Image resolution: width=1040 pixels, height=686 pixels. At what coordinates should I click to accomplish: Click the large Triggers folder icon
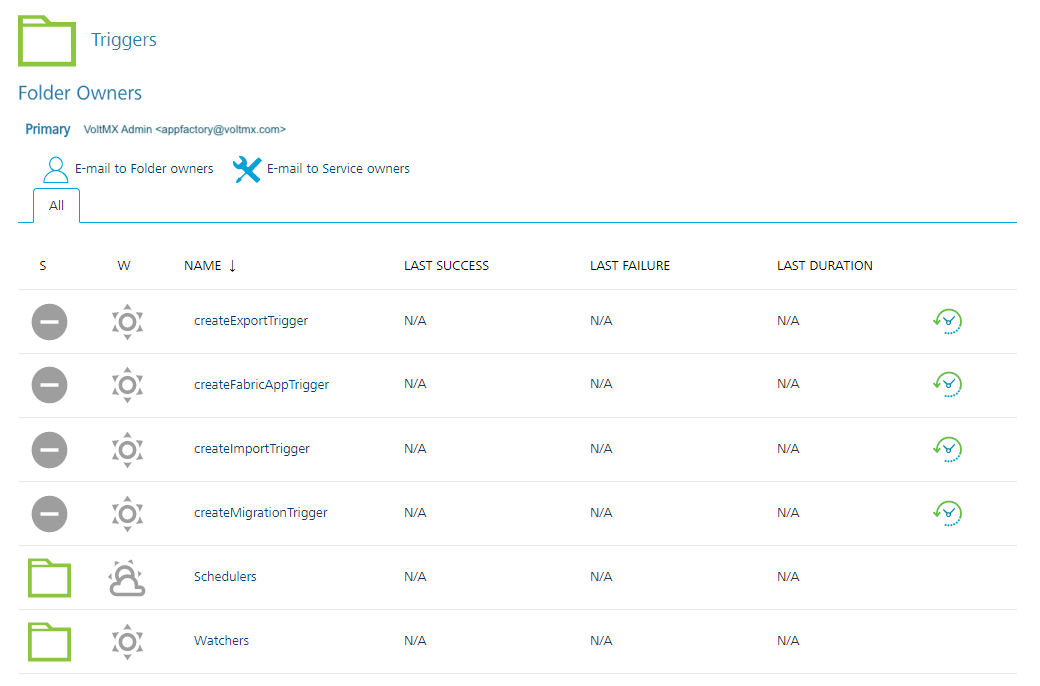(x=47, y=41)
